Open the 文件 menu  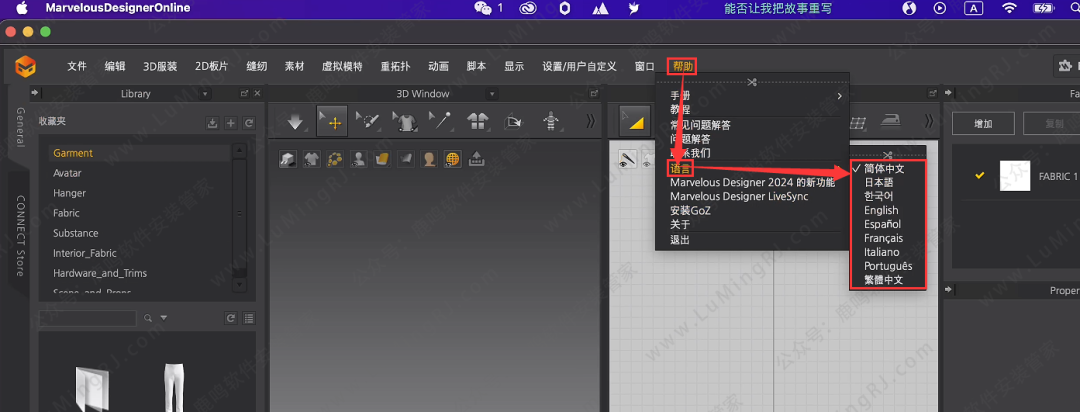(x=77, y=66)
